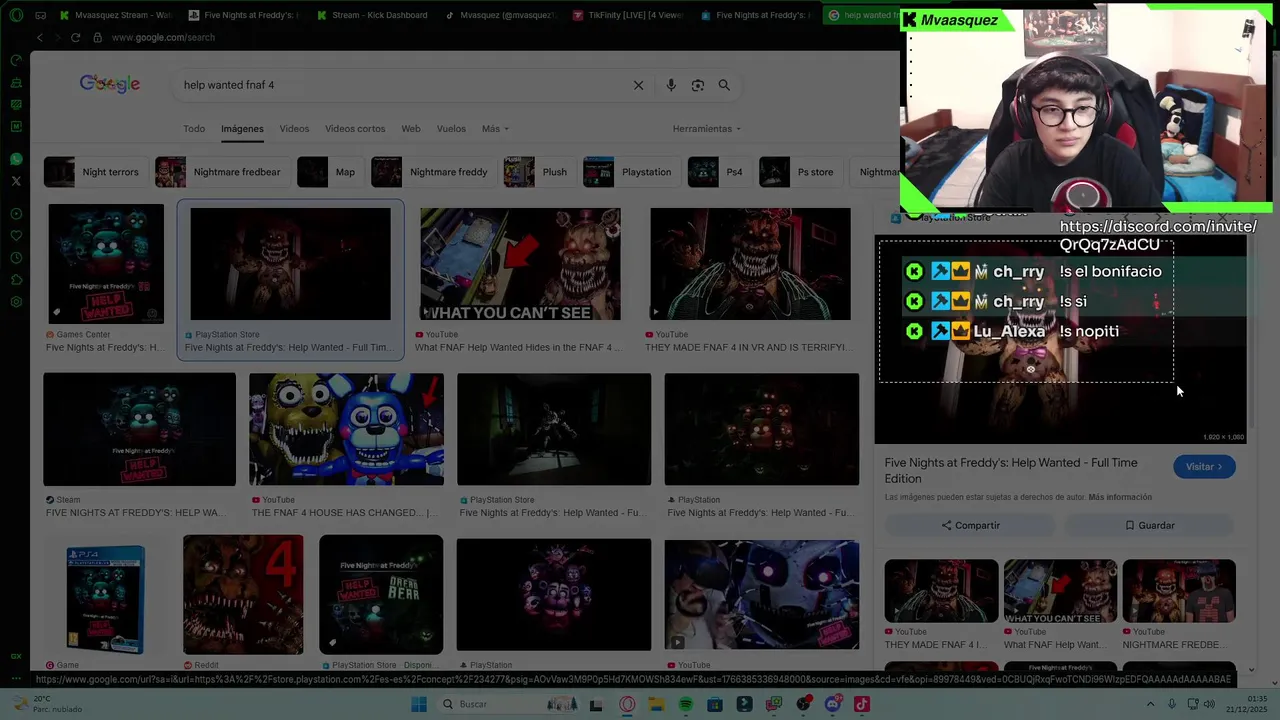Switch to the Vuelos tab
Image resolution: width=1280 pixels, height=720 pixels.
[x=451, y=129]
